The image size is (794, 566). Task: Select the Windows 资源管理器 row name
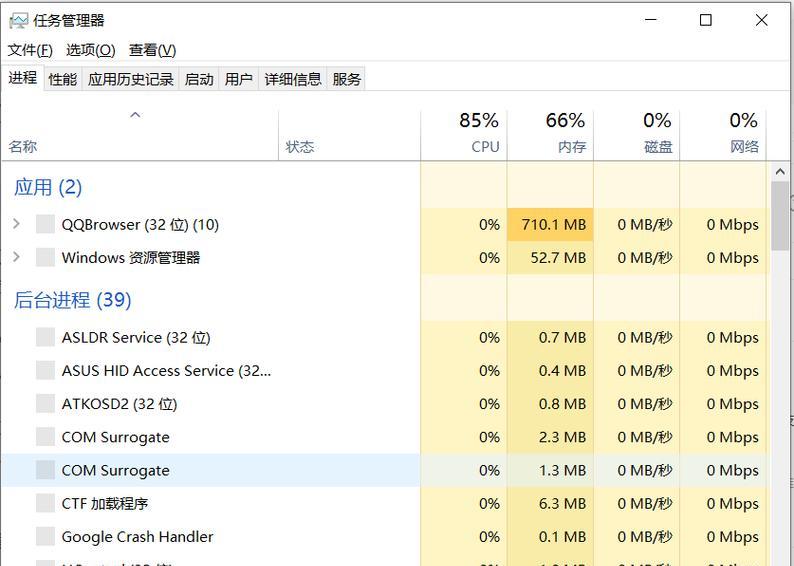click(131, 258)
